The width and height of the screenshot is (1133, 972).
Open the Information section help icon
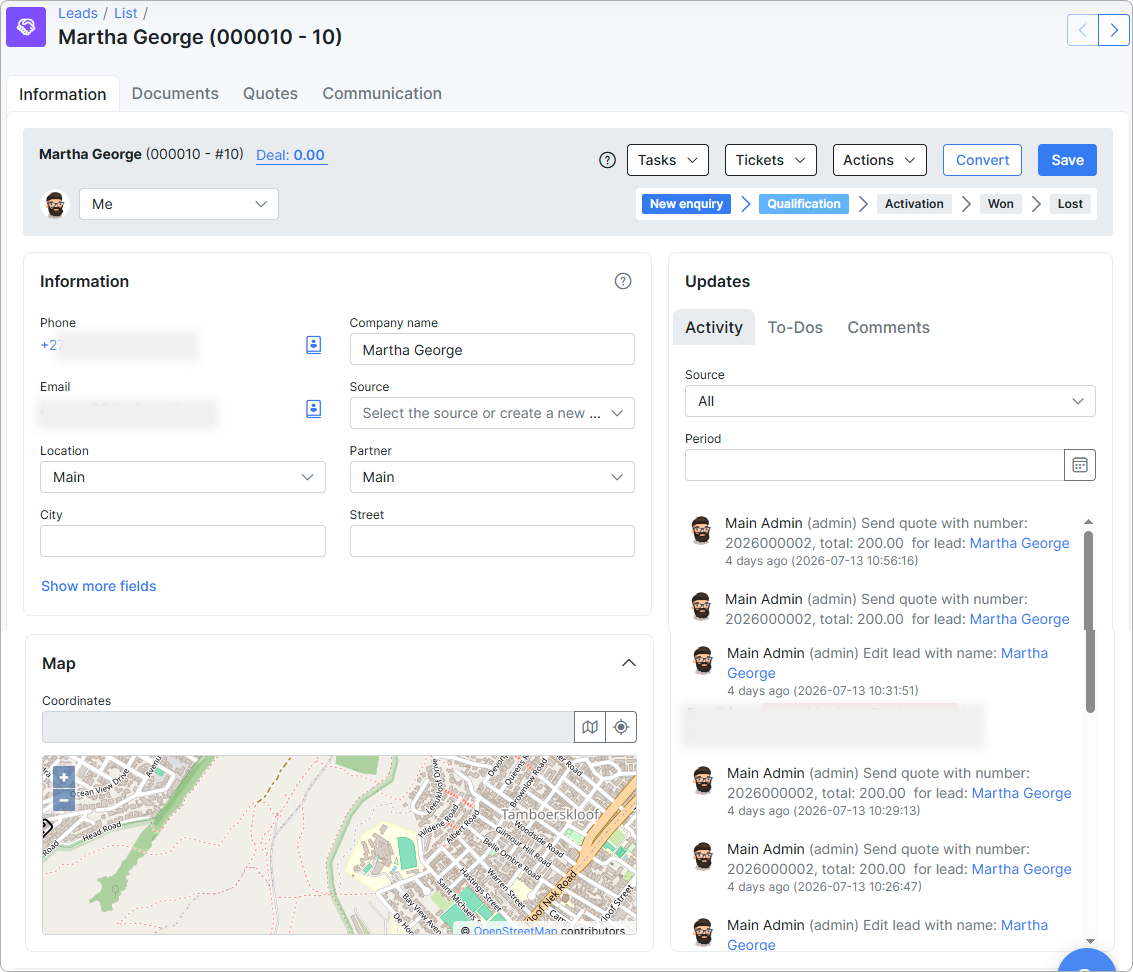coord(623,281)
